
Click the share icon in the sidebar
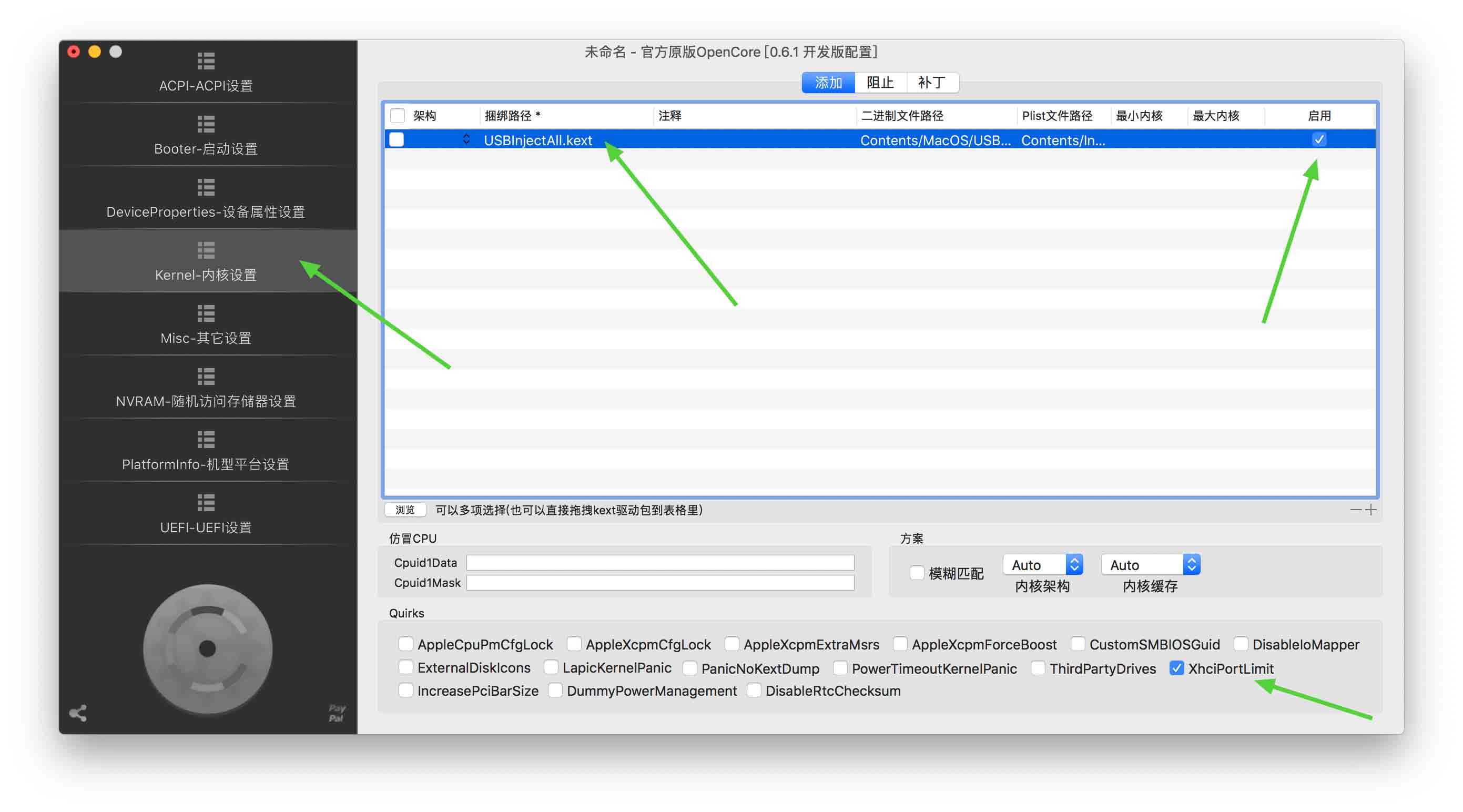click(x=78, y=713)
